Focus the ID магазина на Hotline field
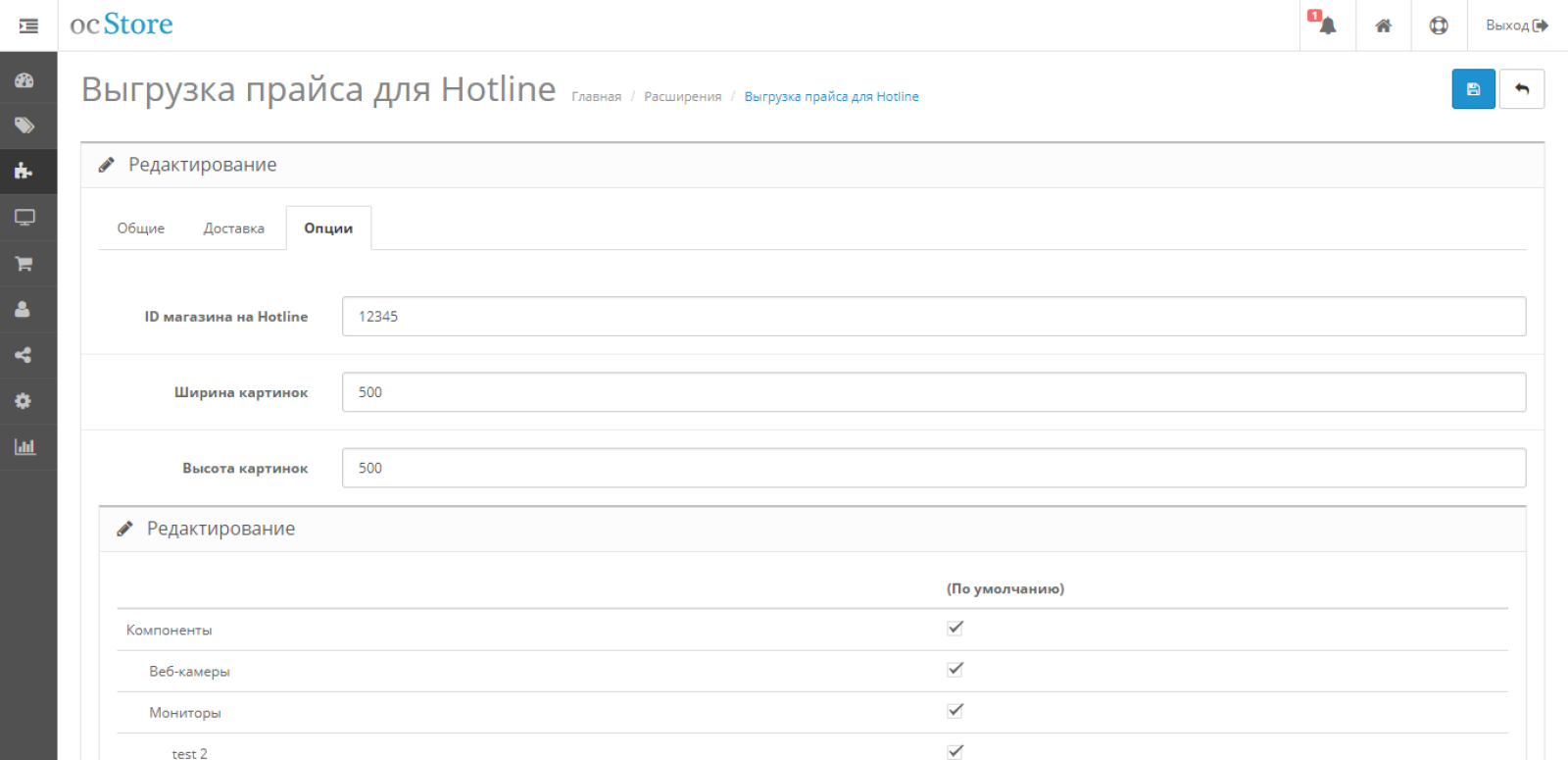Image resolution: width=1568 pixels, height=760 pixels. [x=933, y=317]
